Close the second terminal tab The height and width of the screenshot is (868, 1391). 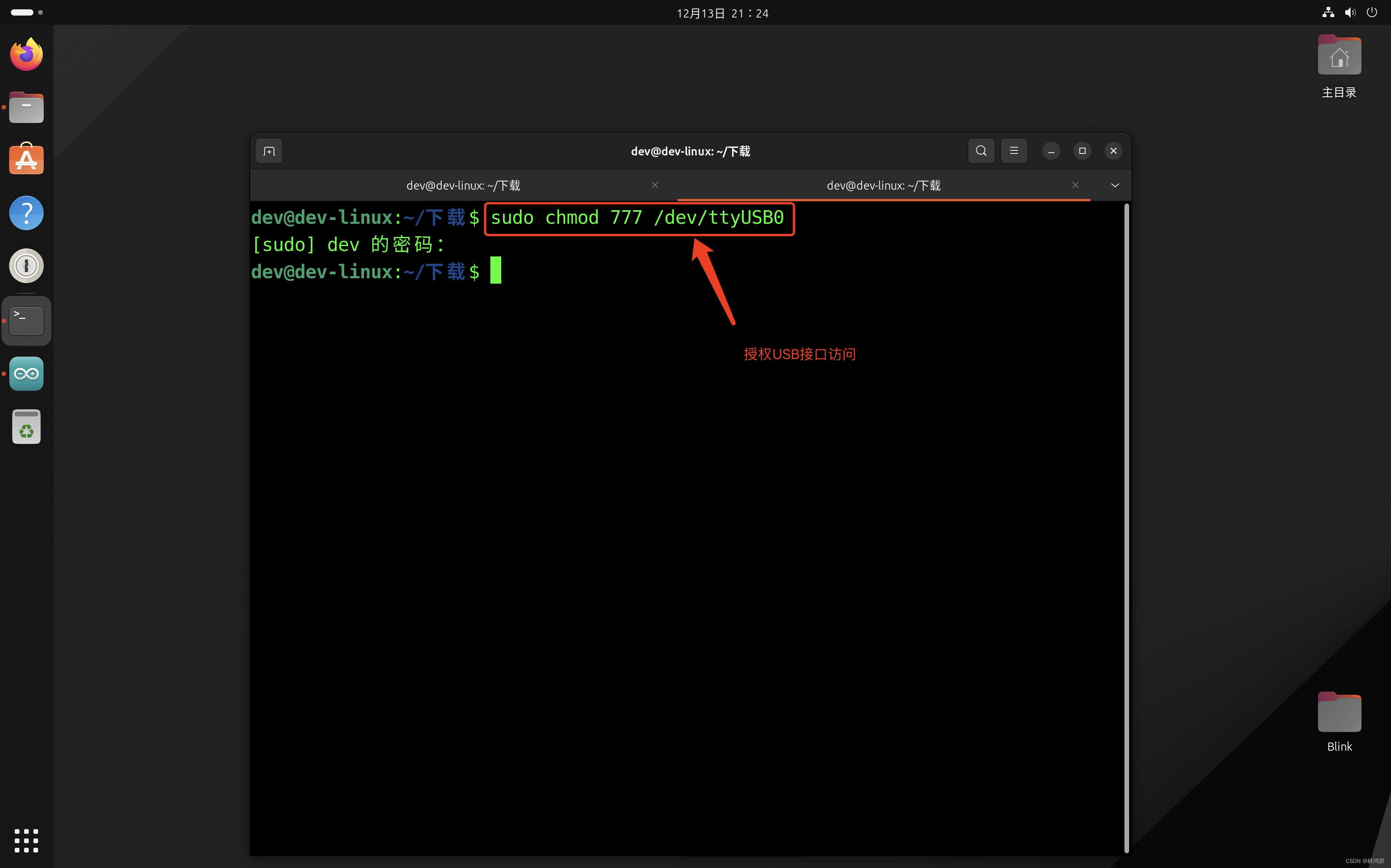(1075, 185)
